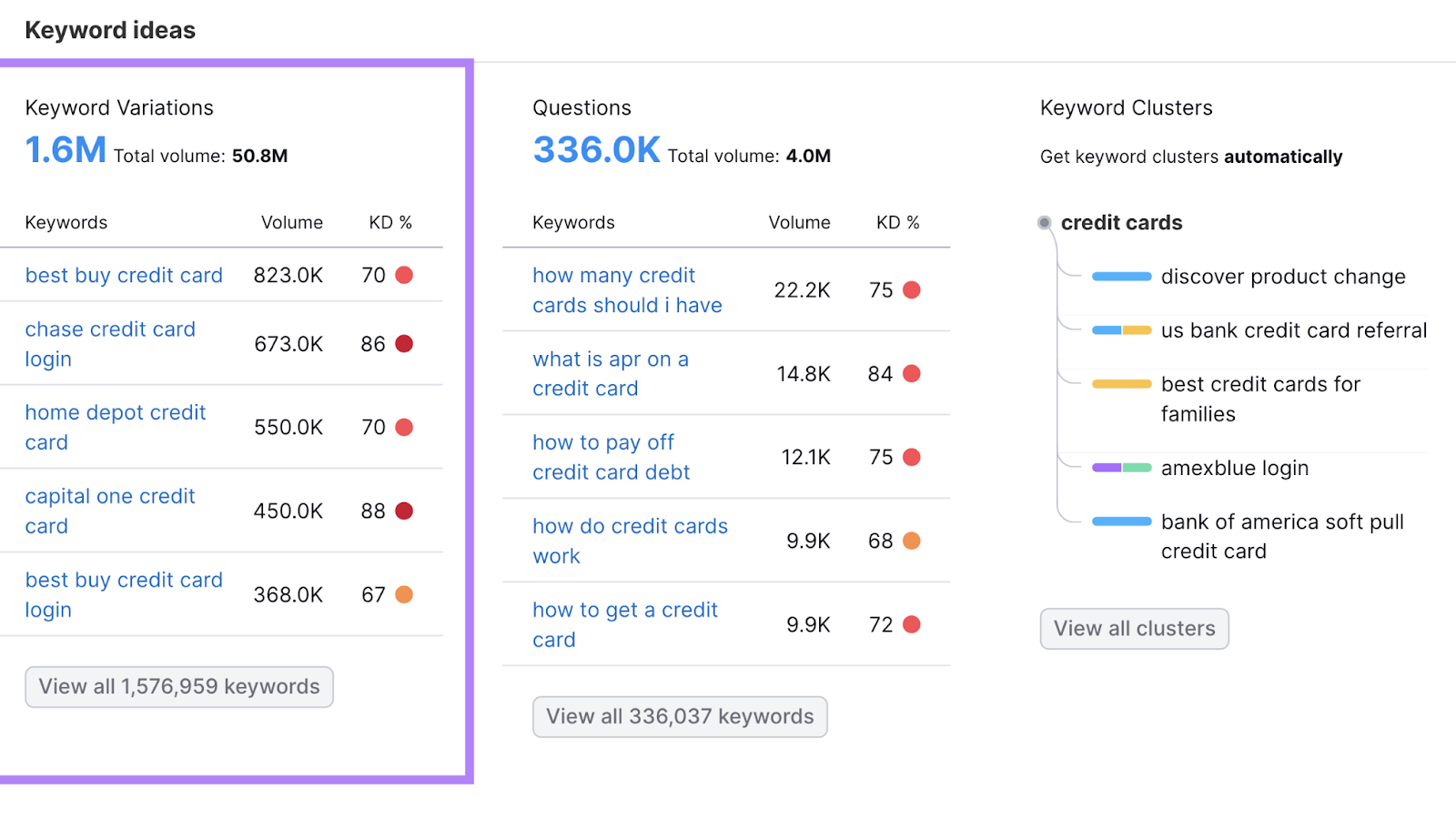Click the red KD dot for "how many credit cards should i have"

coord(912,289)
